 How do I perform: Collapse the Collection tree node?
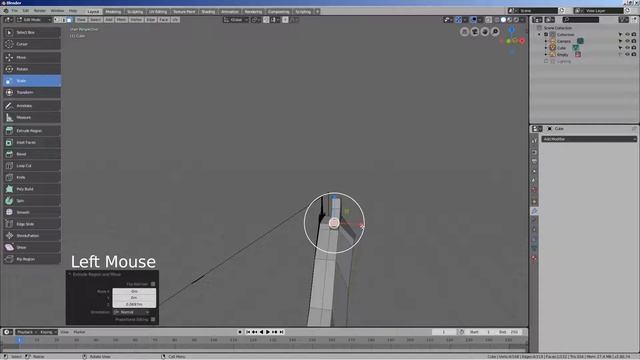pos(540,35)
